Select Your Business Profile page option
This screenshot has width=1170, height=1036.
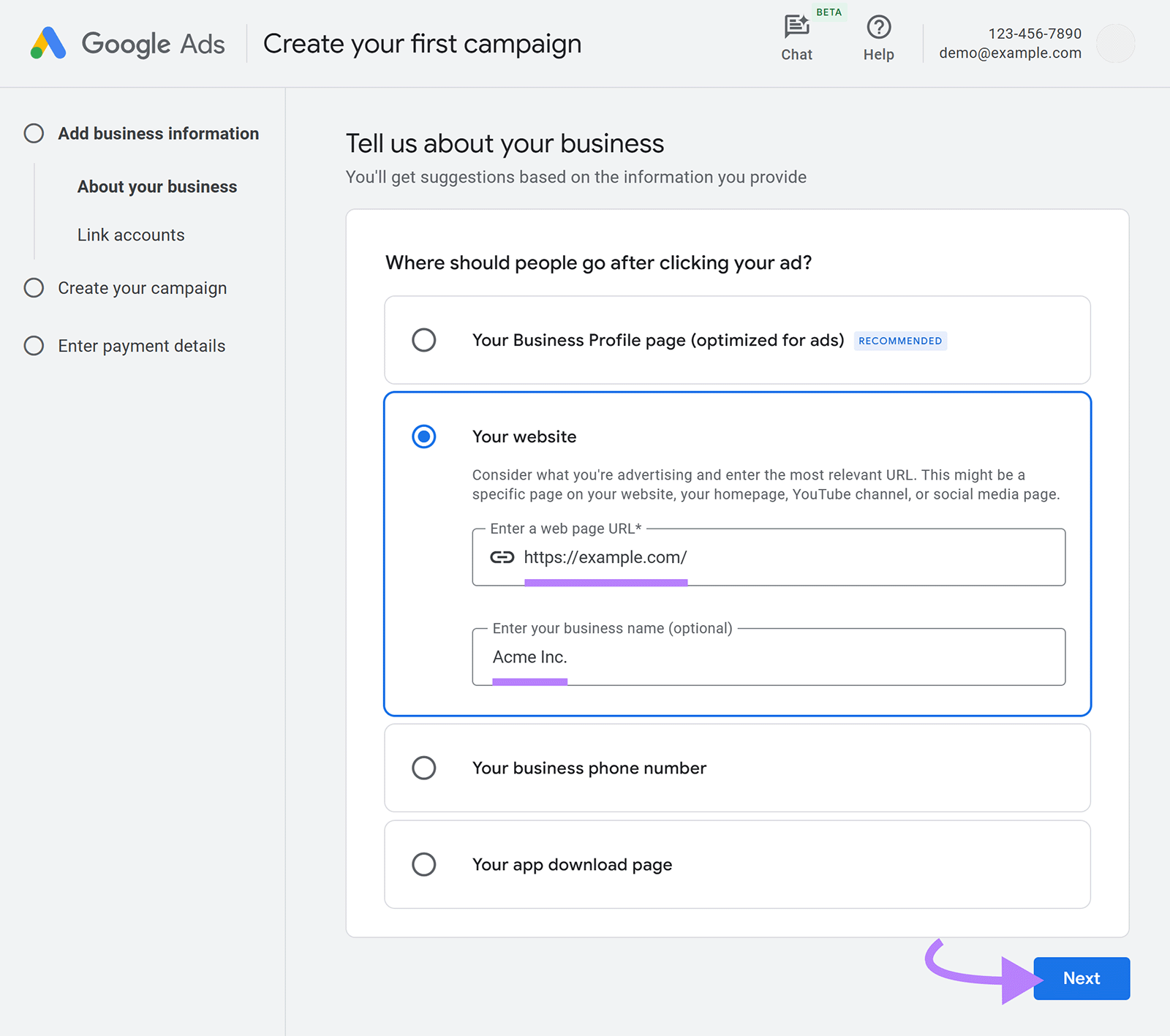[424, 341]
